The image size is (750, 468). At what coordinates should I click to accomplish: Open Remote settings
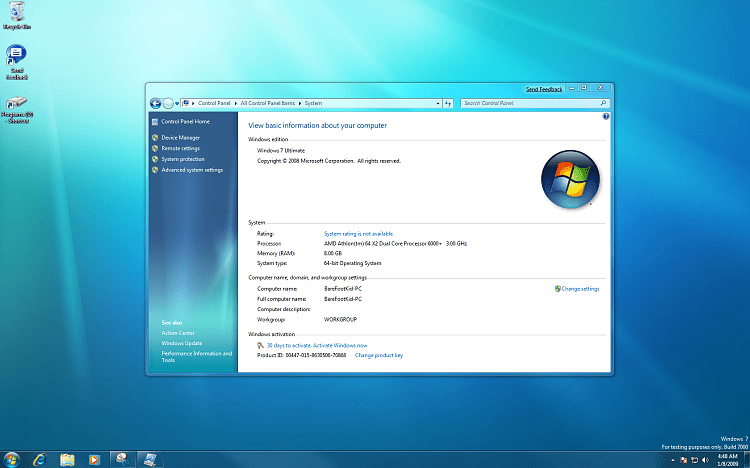pyautogui.click(x=180, y=148)
